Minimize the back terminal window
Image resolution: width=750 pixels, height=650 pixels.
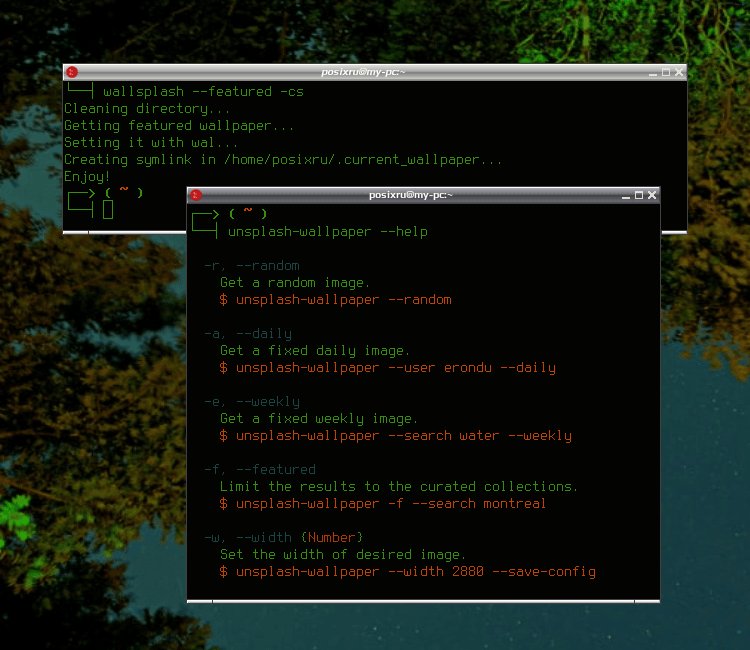click(x=653, y=73)
